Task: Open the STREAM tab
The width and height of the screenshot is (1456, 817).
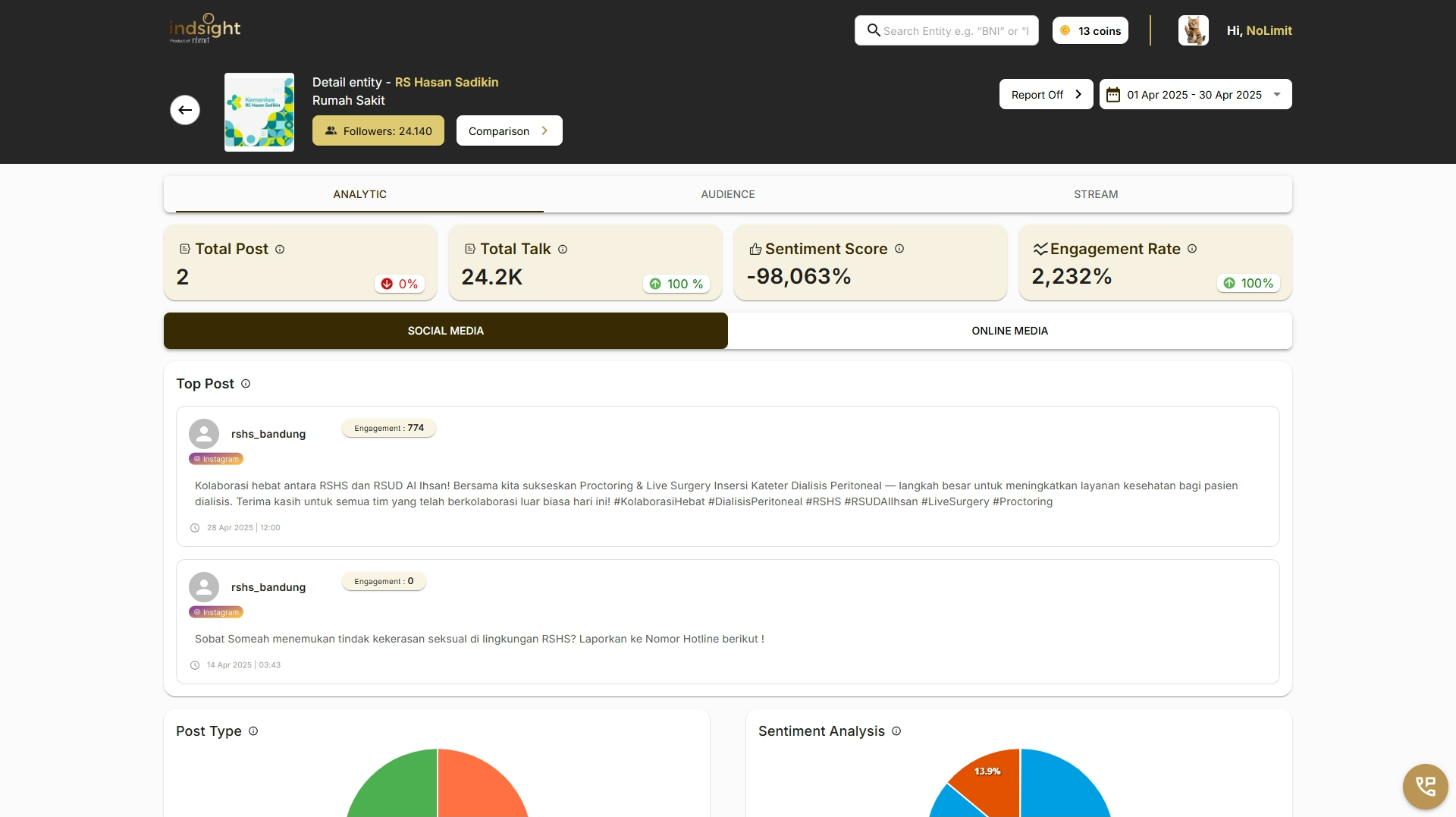Action: click(1096, 194)
